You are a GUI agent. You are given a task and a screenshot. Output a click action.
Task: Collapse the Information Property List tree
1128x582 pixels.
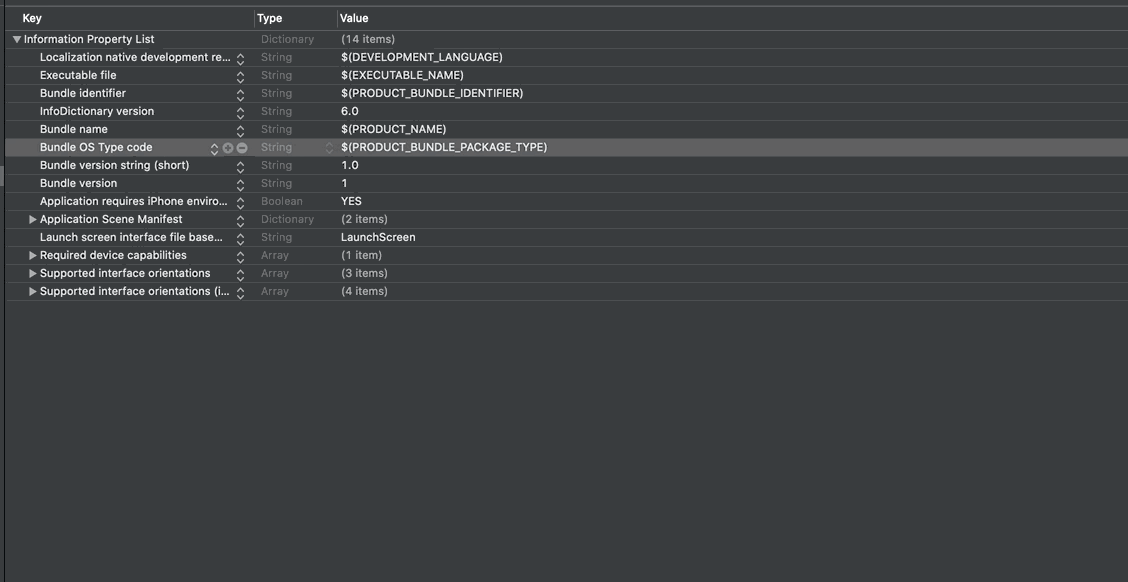click(x=15, y=38)
